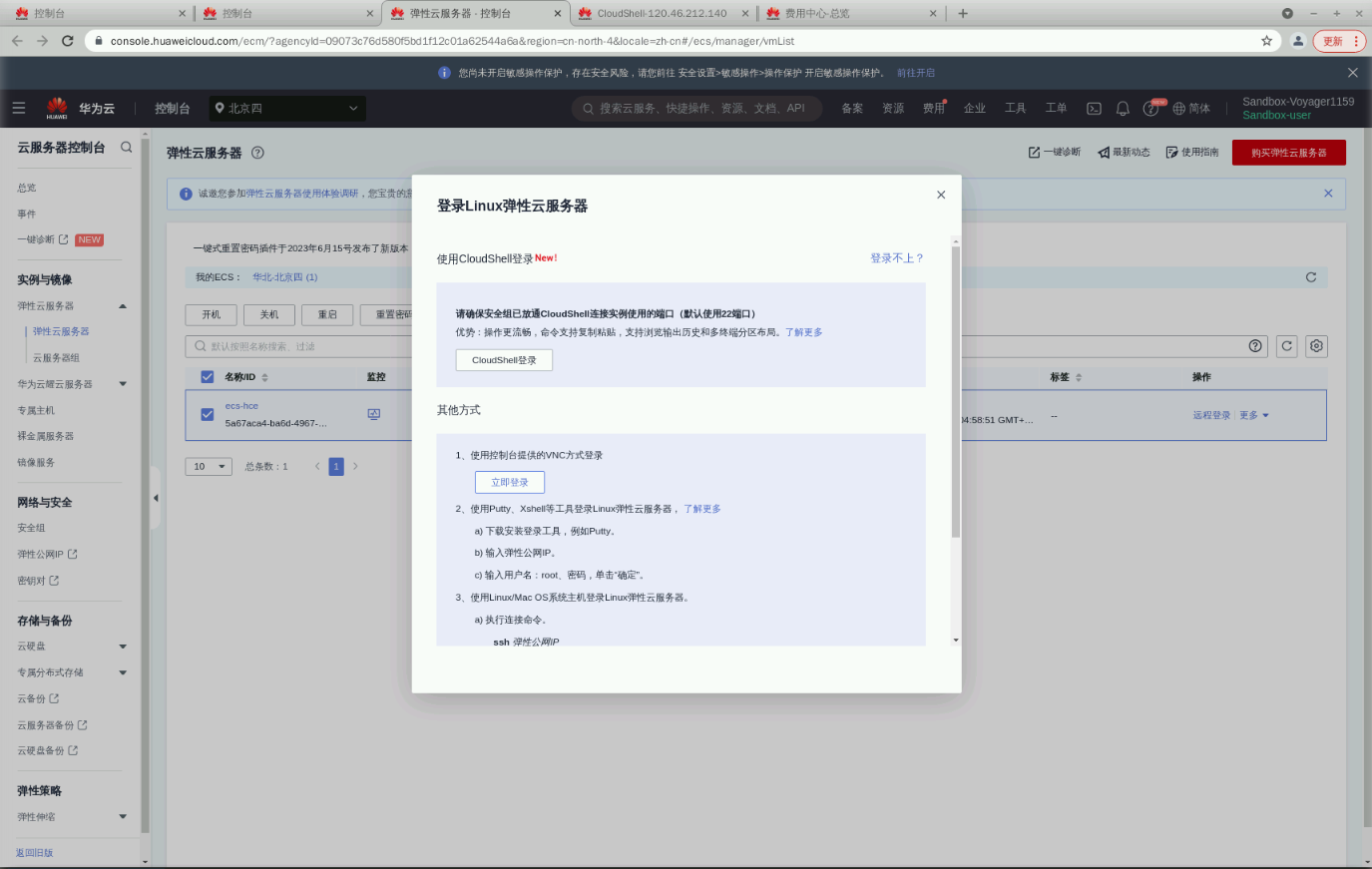Click pagination page 1
The image size is (1372, 869).
pos(336,466)
